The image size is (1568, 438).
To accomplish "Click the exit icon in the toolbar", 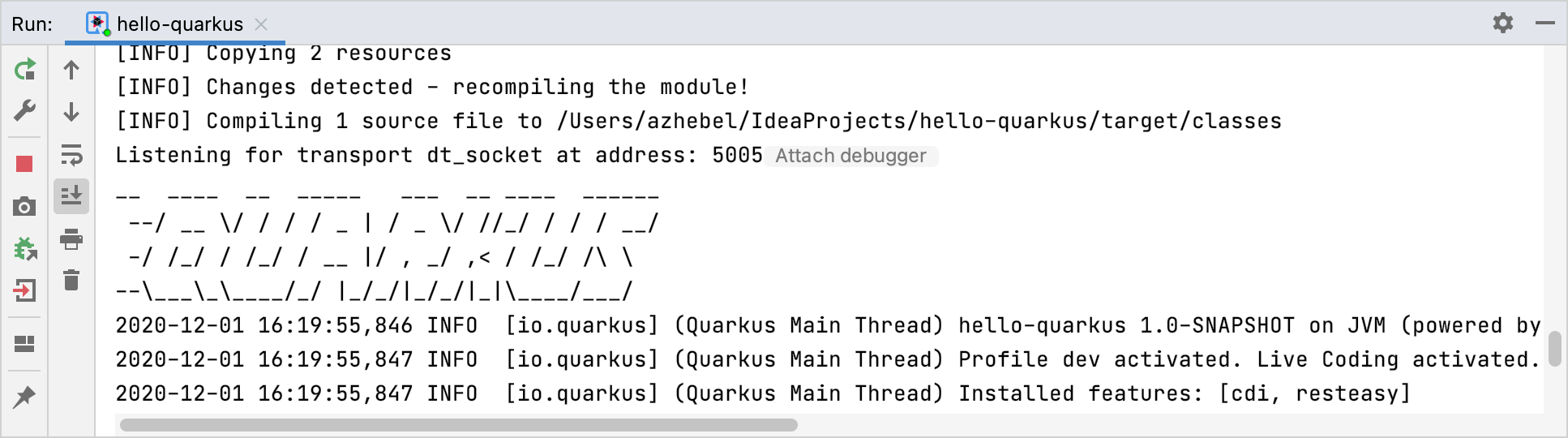I will click(x=25, y=290).
